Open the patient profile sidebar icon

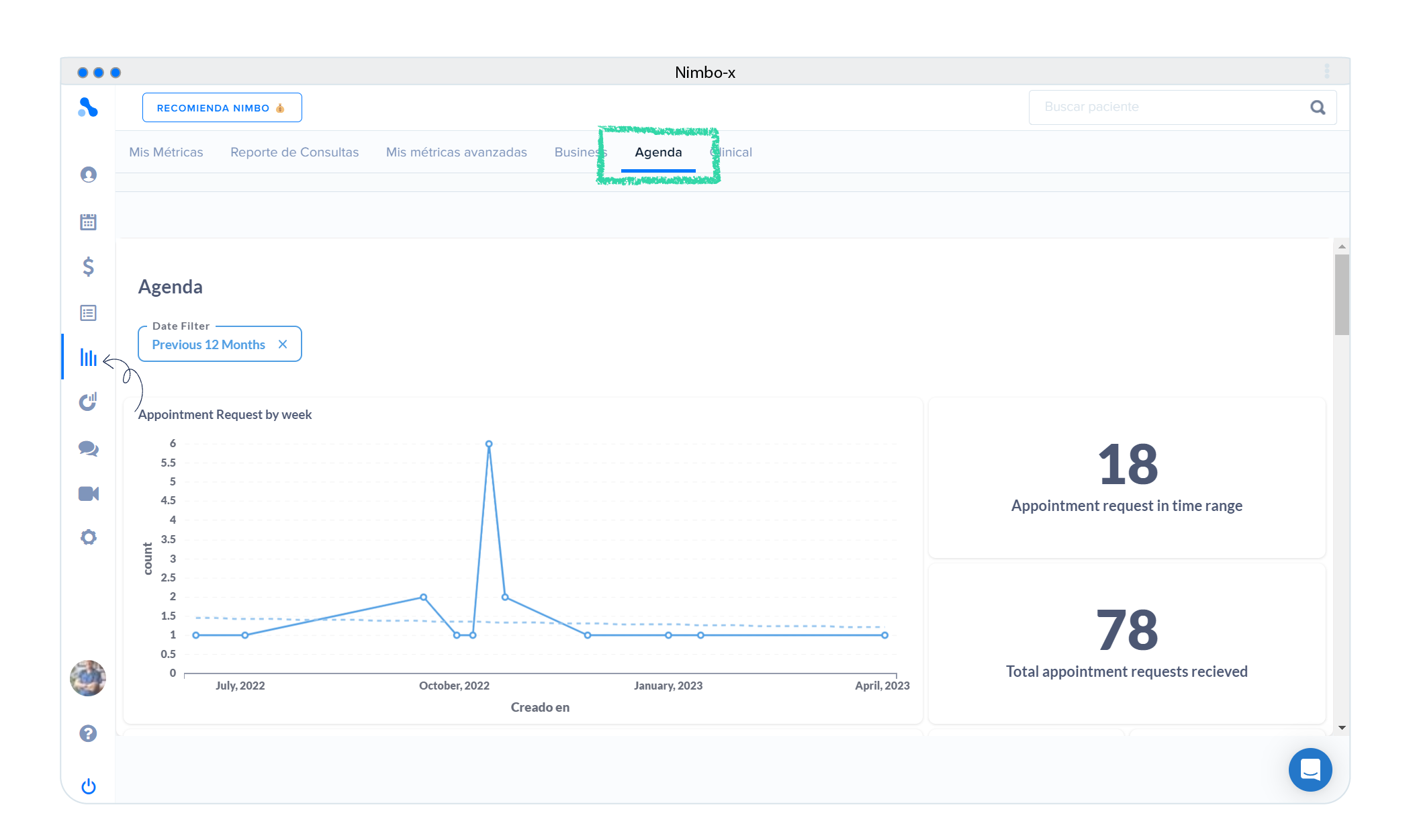point(88,175)
